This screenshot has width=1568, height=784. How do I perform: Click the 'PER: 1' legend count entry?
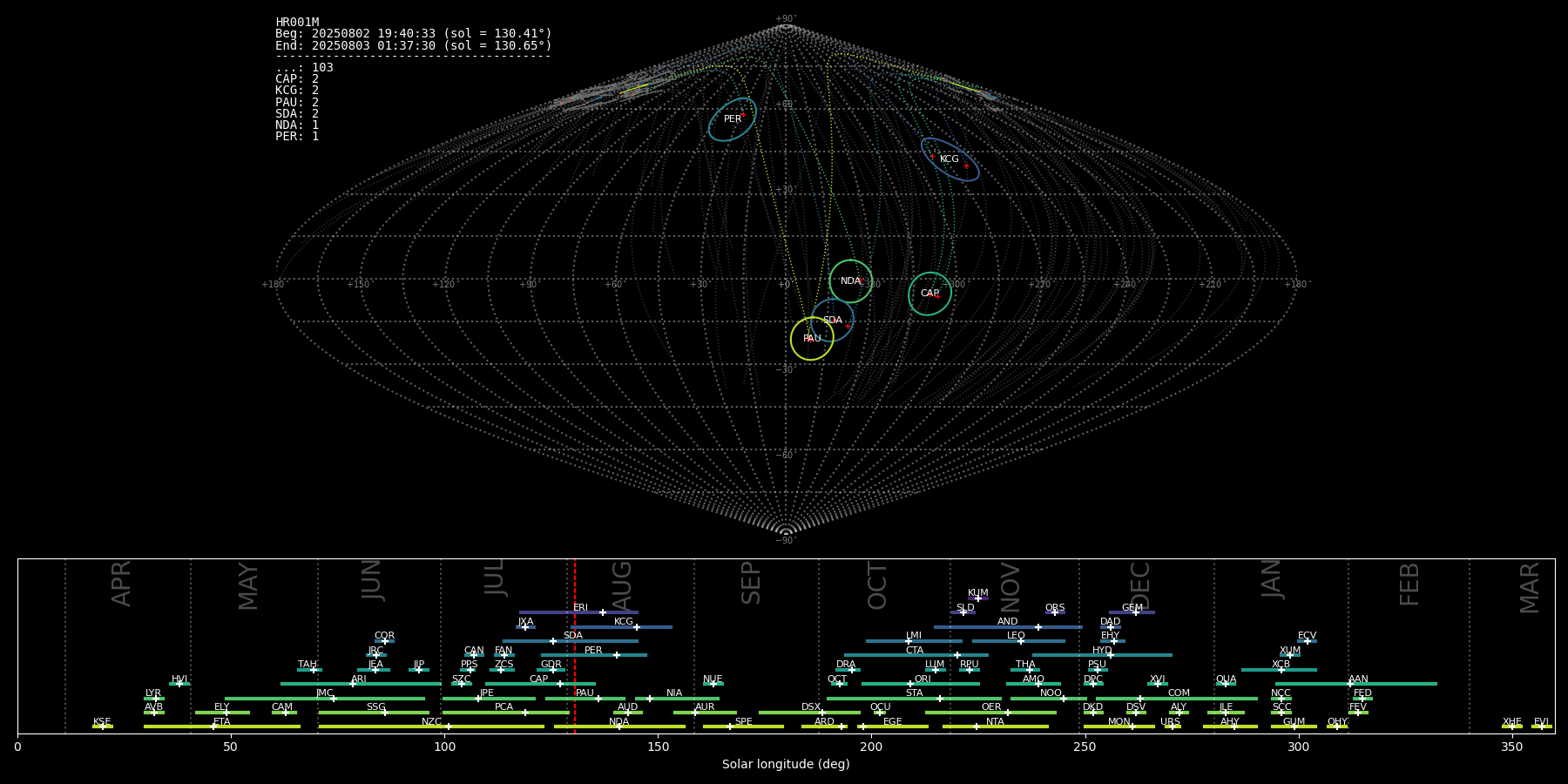[297, 137]
